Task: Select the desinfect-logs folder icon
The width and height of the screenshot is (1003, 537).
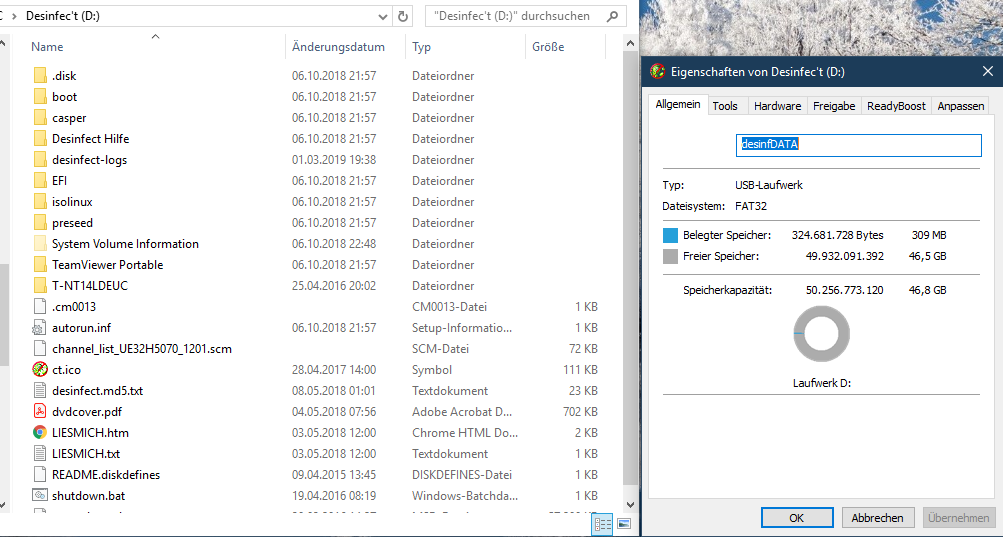Action: click(x=40, y=160)
